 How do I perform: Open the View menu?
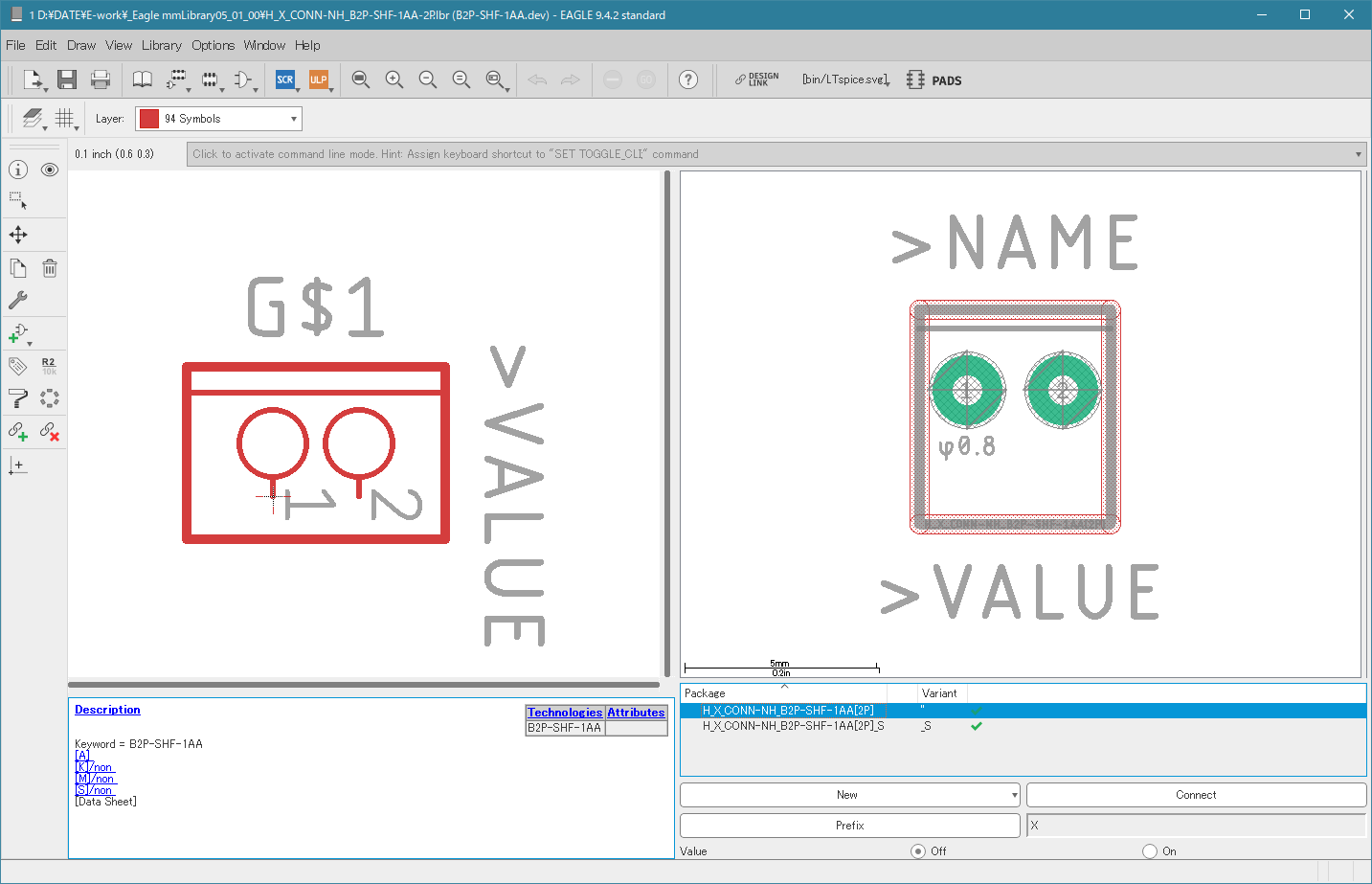119,45
